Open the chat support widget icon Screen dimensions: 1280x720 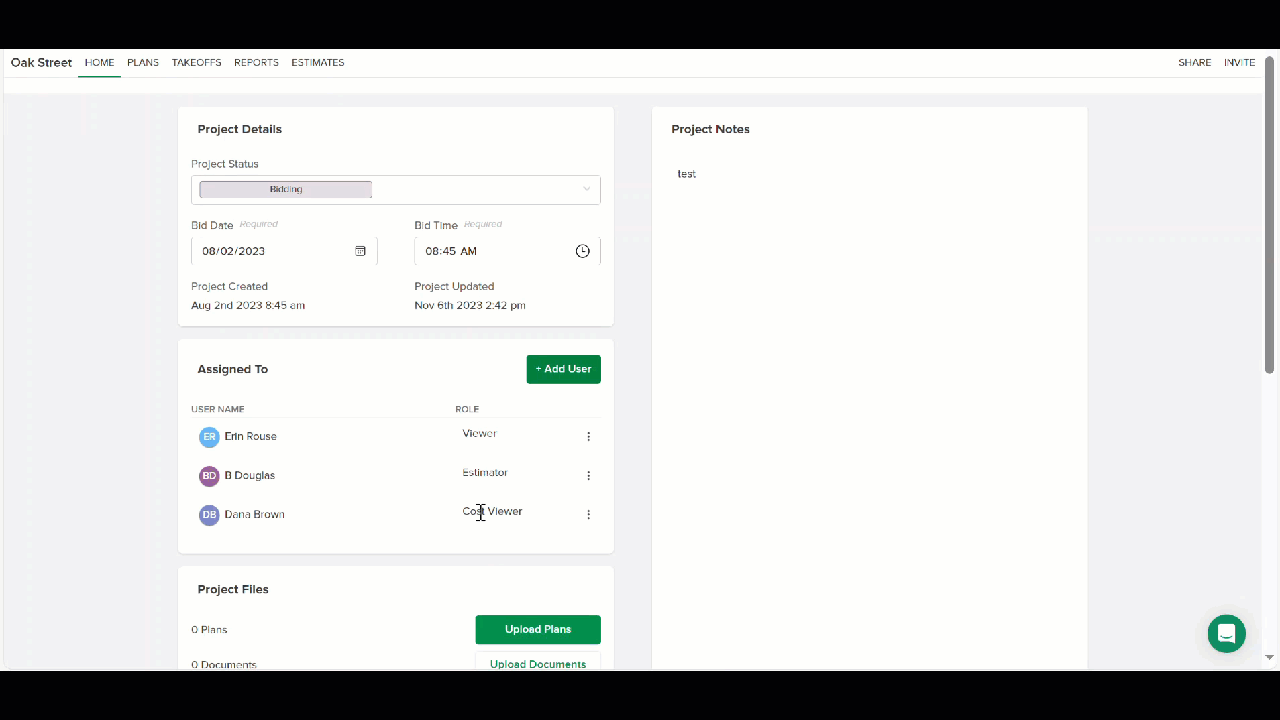[x=1226, y=633]
